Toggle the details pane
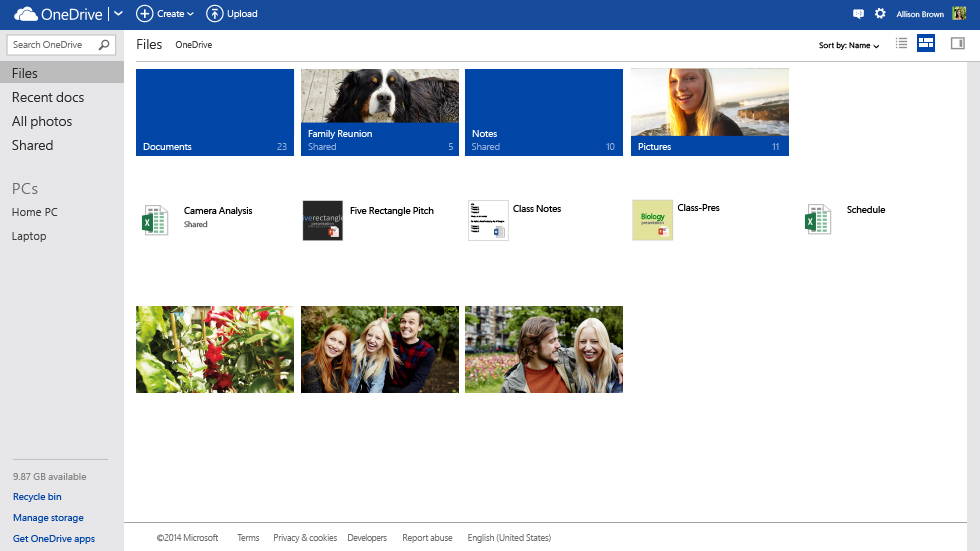Viewport: 980px width, 551px height. click(957, 44)
